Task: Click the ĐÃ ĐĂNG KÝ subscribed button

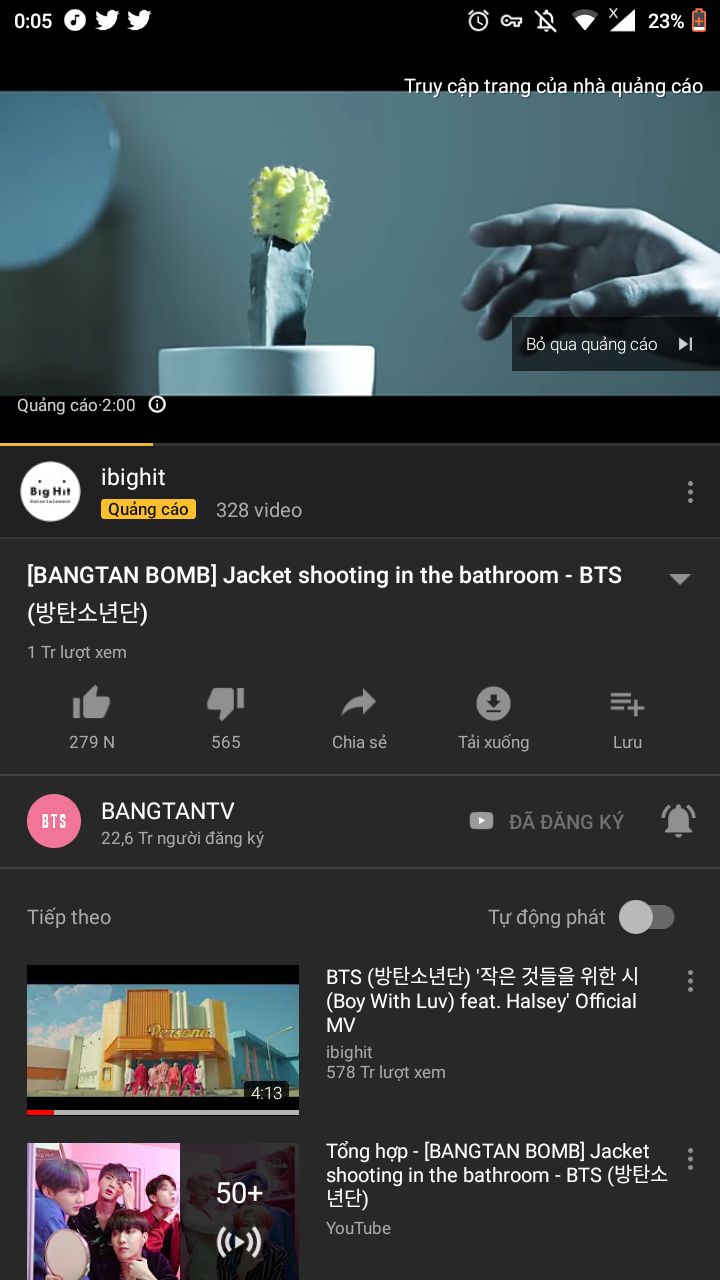Action: [x=547, y=821]
